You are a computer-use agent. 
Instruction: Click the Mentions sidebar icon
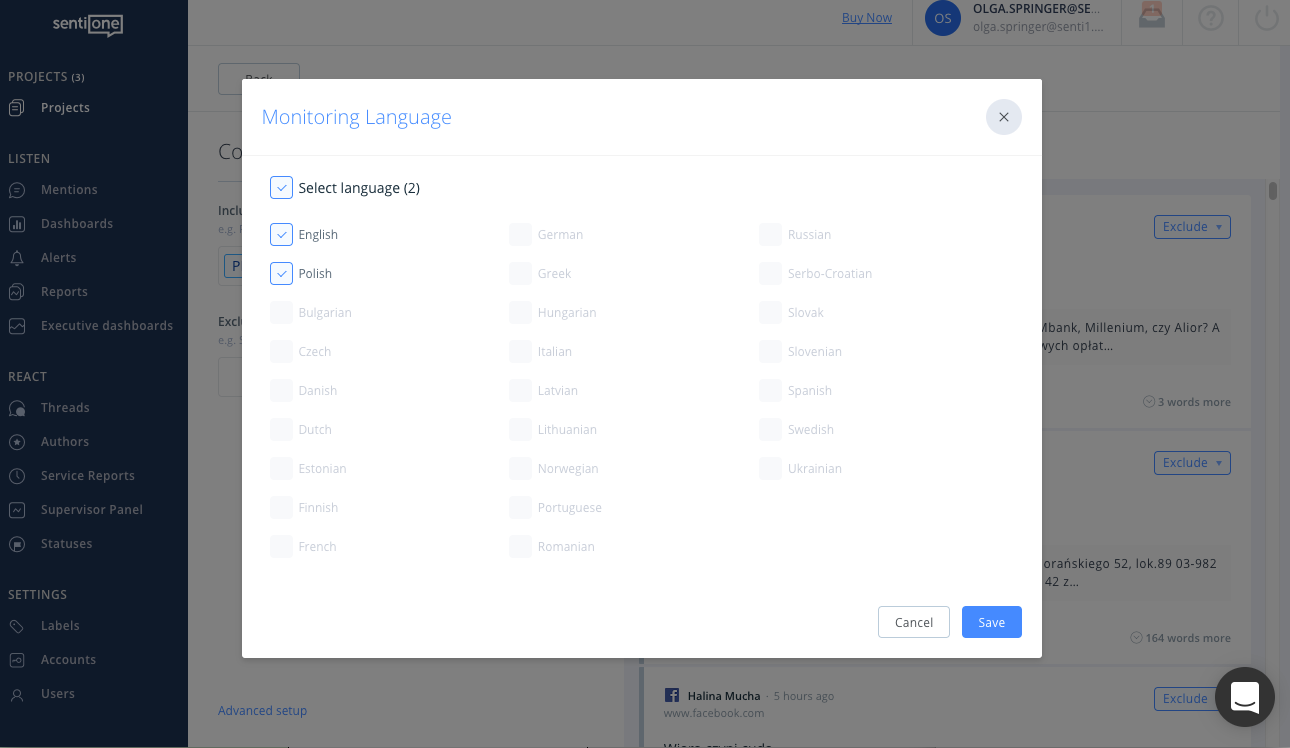pyautogui.click(x=17, y=190)
